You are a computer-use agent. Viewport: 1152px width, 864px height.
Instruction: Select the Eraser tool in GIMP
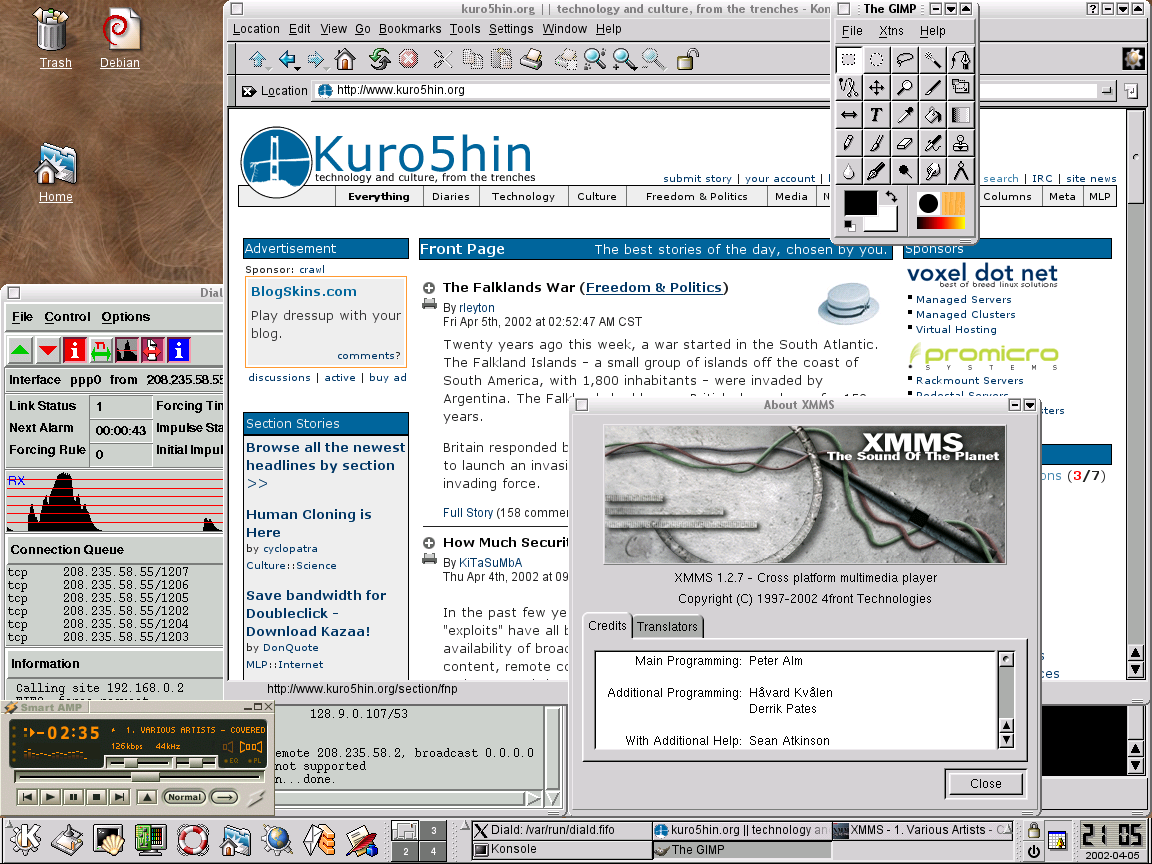pos(904,143)
